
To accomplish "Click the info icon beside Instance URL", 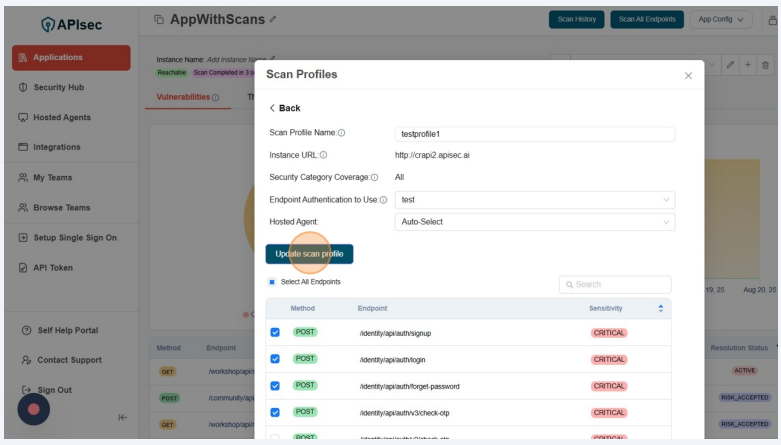I will coord(323,155).
